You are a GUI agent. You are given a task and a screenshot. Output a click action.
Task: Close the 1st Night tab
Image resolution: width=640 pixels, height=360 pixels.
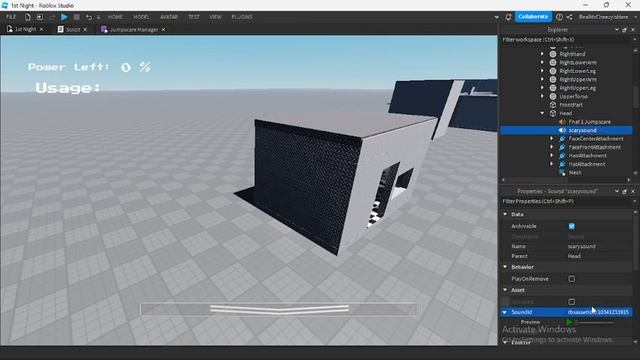(41, 29)
